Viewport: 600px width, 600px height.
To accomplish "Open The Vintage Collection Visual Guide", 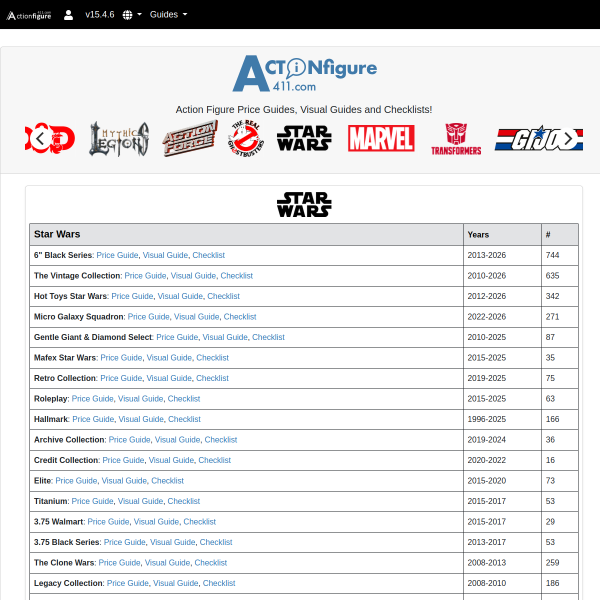I will 193,276.
